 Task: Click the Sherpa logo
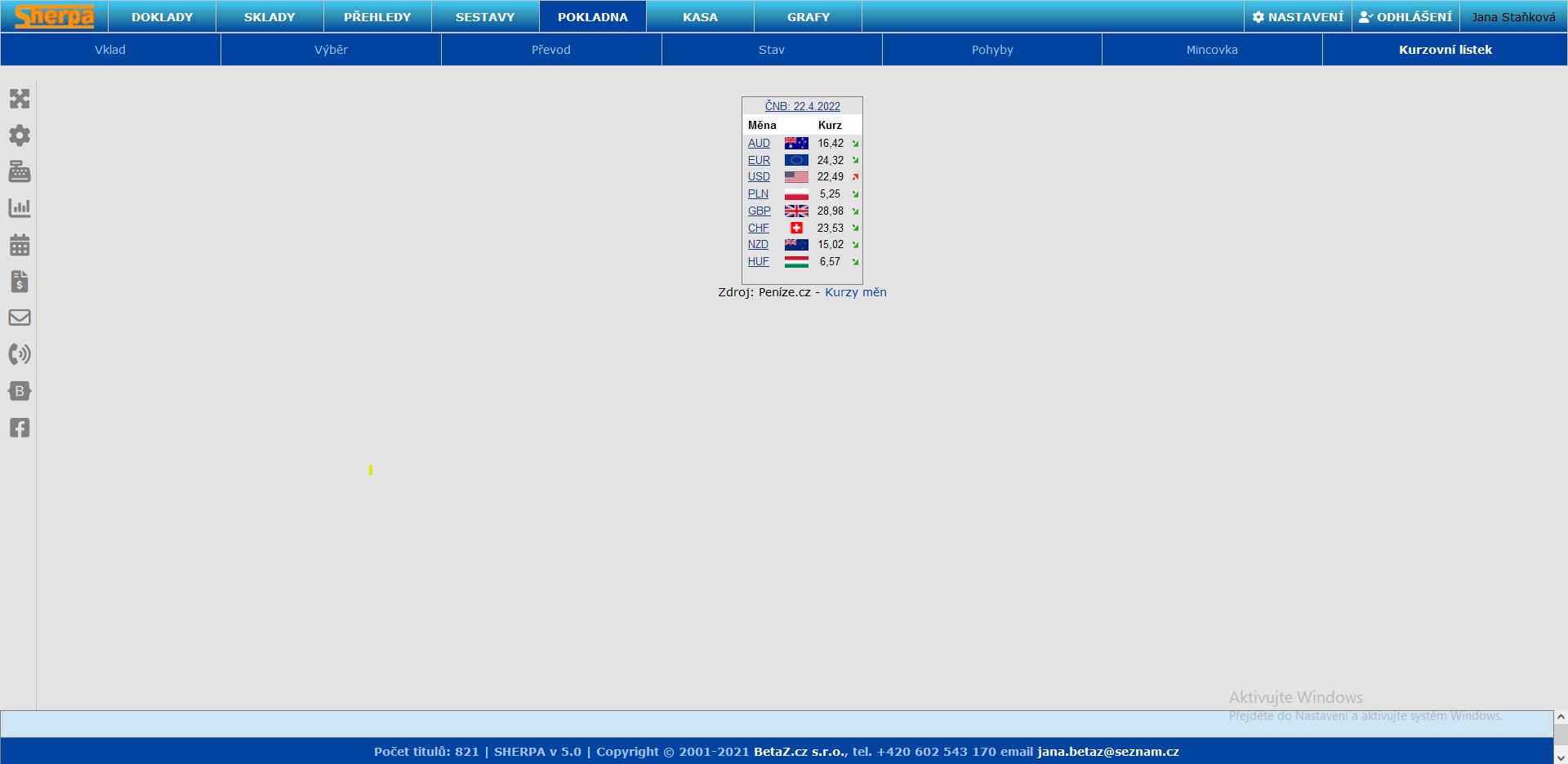54,16
